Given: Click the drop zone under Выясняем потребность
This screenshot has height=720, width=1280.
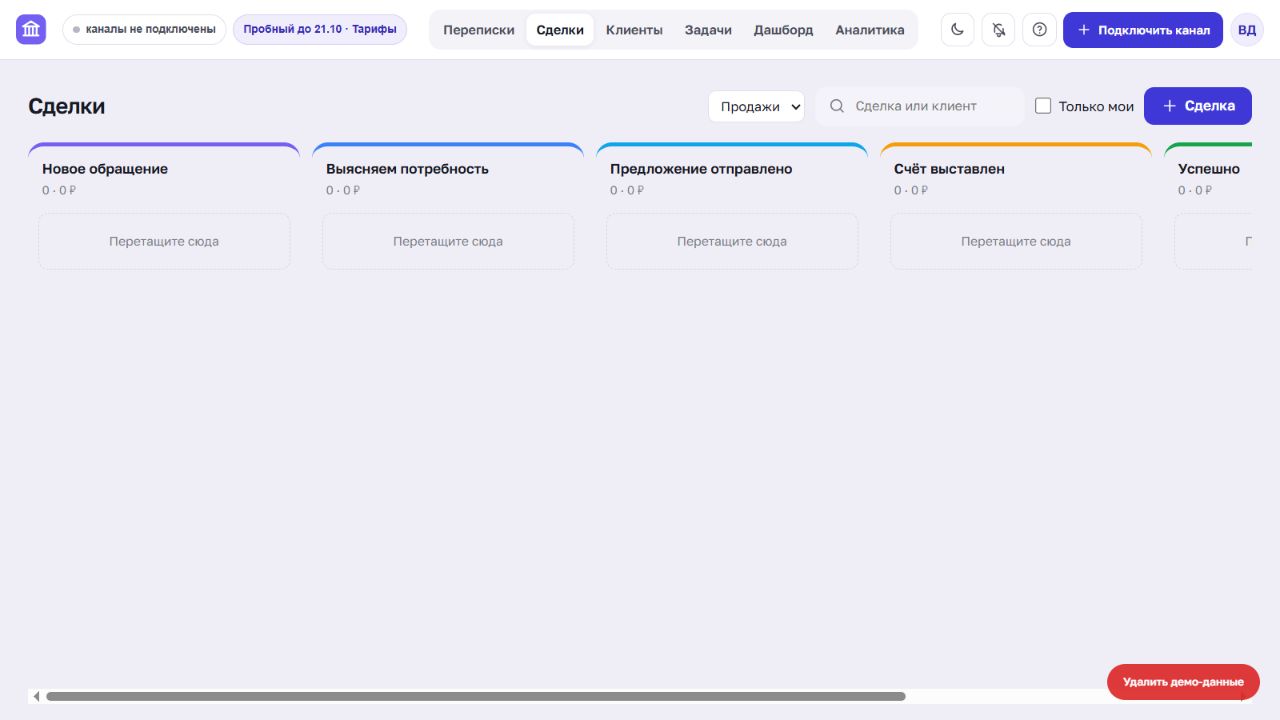Looking at the screenshot, I should coord(448,241).
